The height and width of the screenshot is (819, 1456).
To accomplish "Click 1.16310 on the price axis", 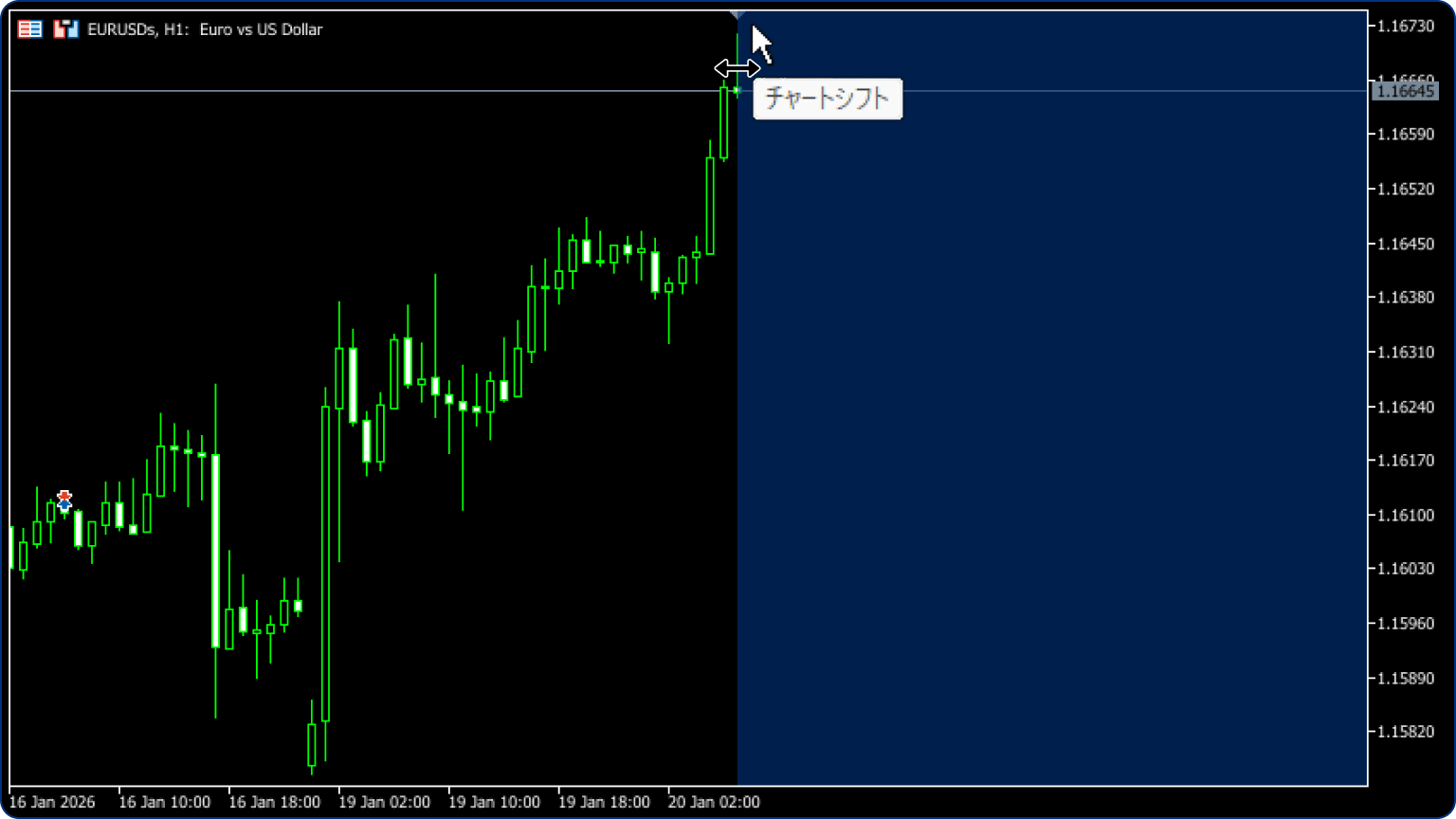I will 1406,353.
